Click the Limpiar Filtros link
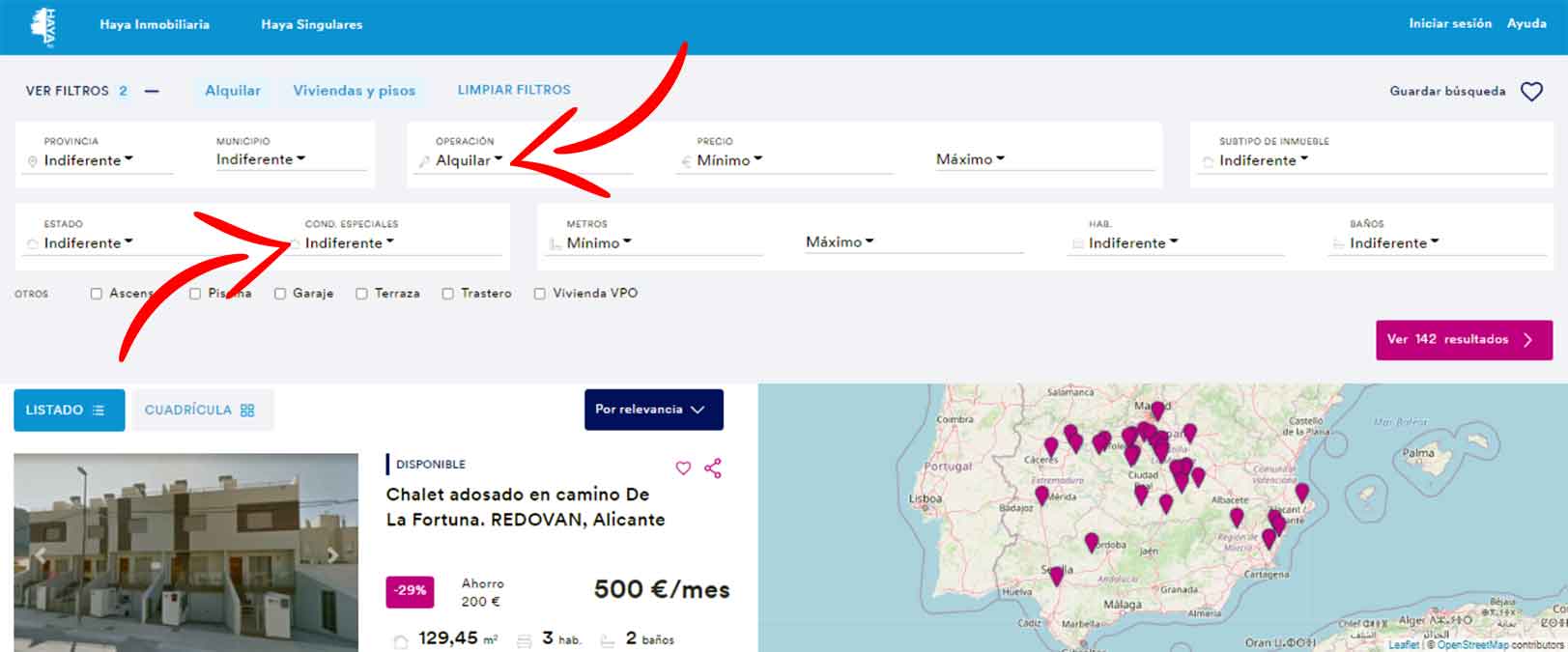 pos(514,90)
